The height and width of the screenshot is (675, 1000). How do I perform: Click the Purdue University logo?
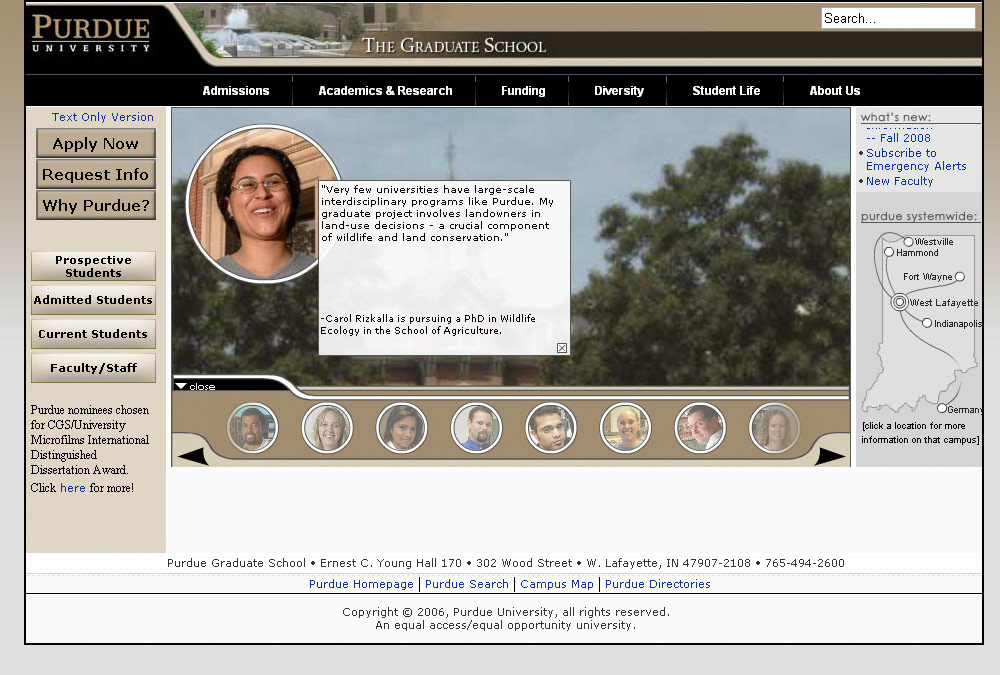91,33
